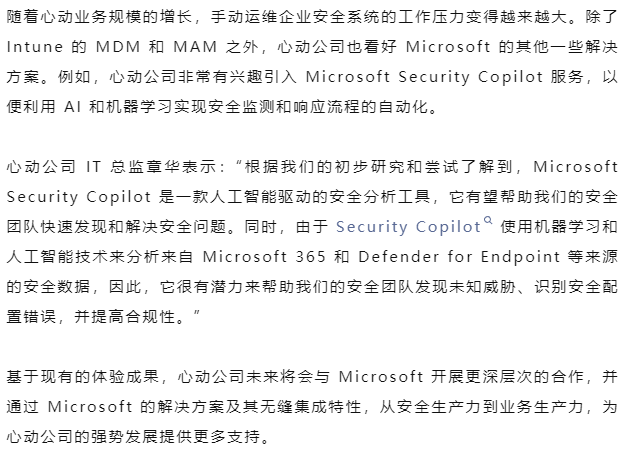This screenshot has width=627, height=452.
Task: Click the 人工智能驱动的安全分析工具 phrase
Action: (311, 197)
